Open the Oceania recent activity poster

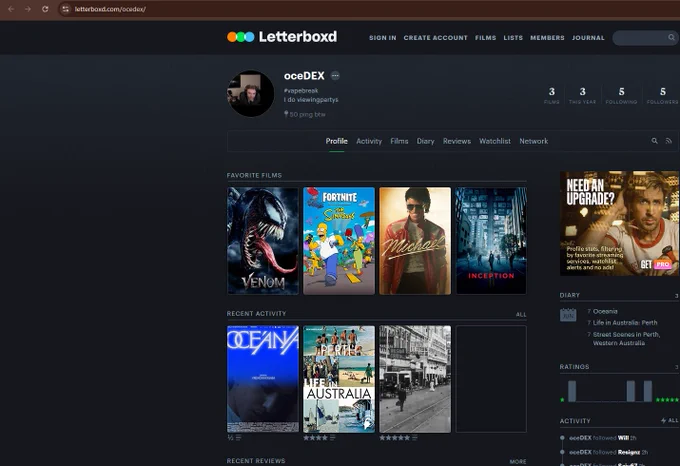263,379
